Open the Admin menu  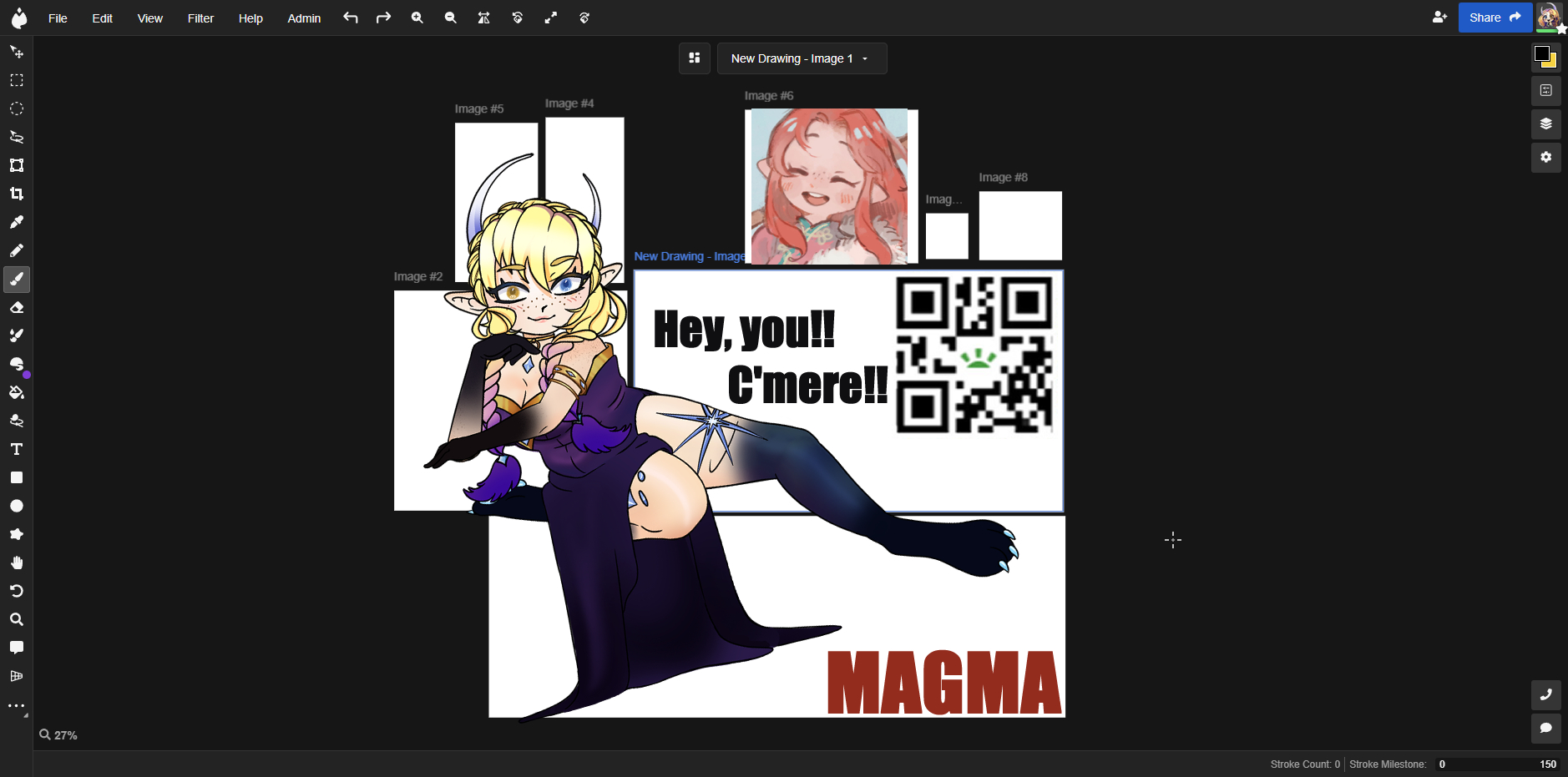click(304, 18)
